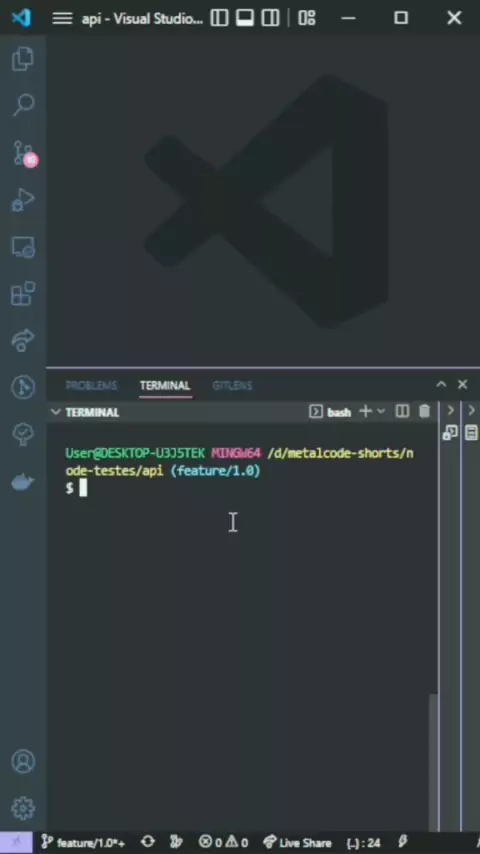
Task: Create a new terminal with plus
Action: point(365,411)
